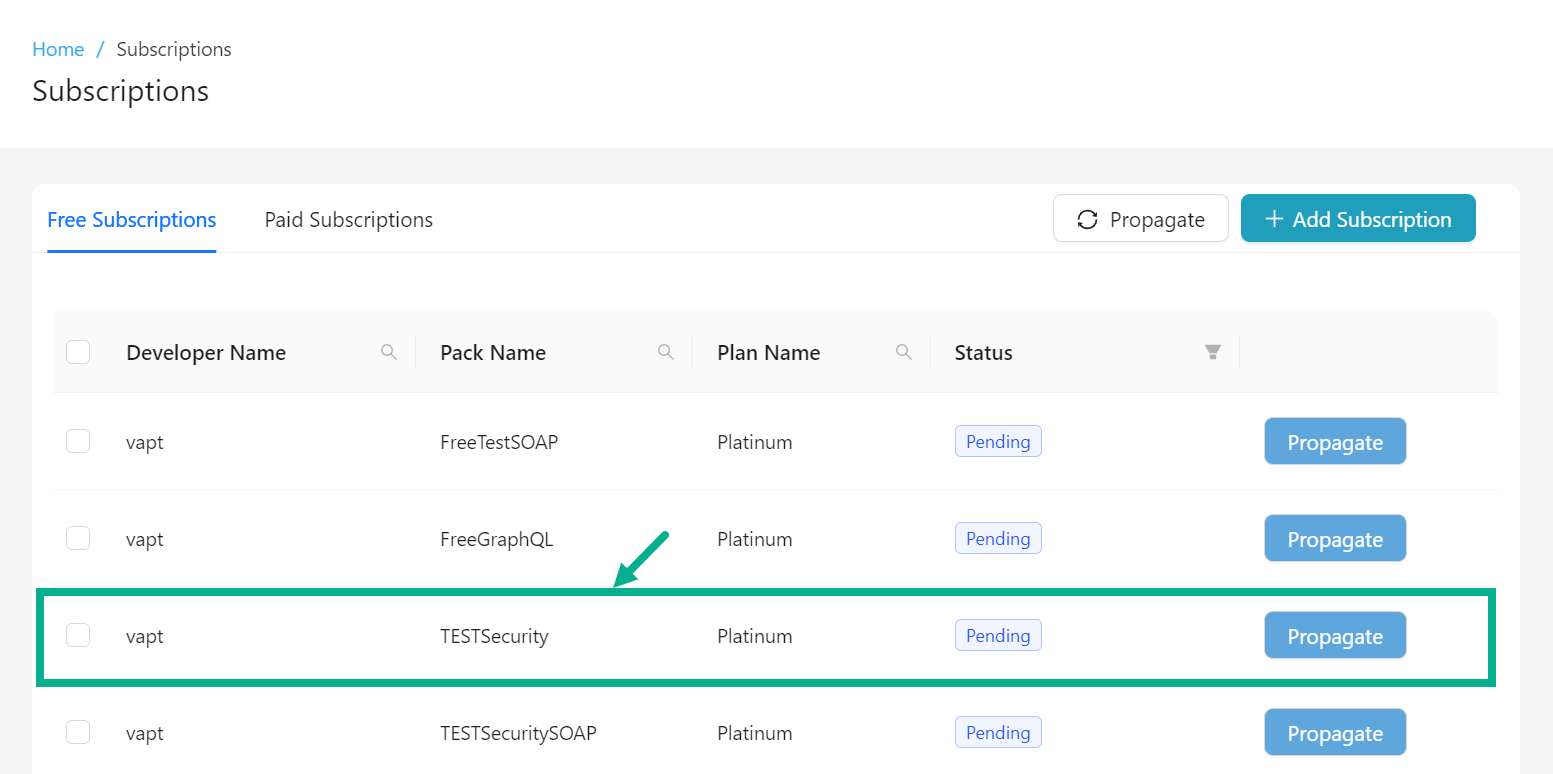Click the Add Subscription button
This screenshot has height=774, width=1553.
click(1358, 218)
